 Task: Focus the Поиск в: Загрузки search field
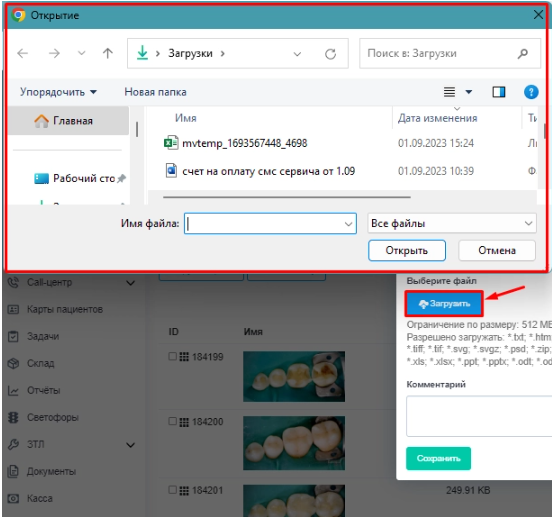tap(450, 53)
